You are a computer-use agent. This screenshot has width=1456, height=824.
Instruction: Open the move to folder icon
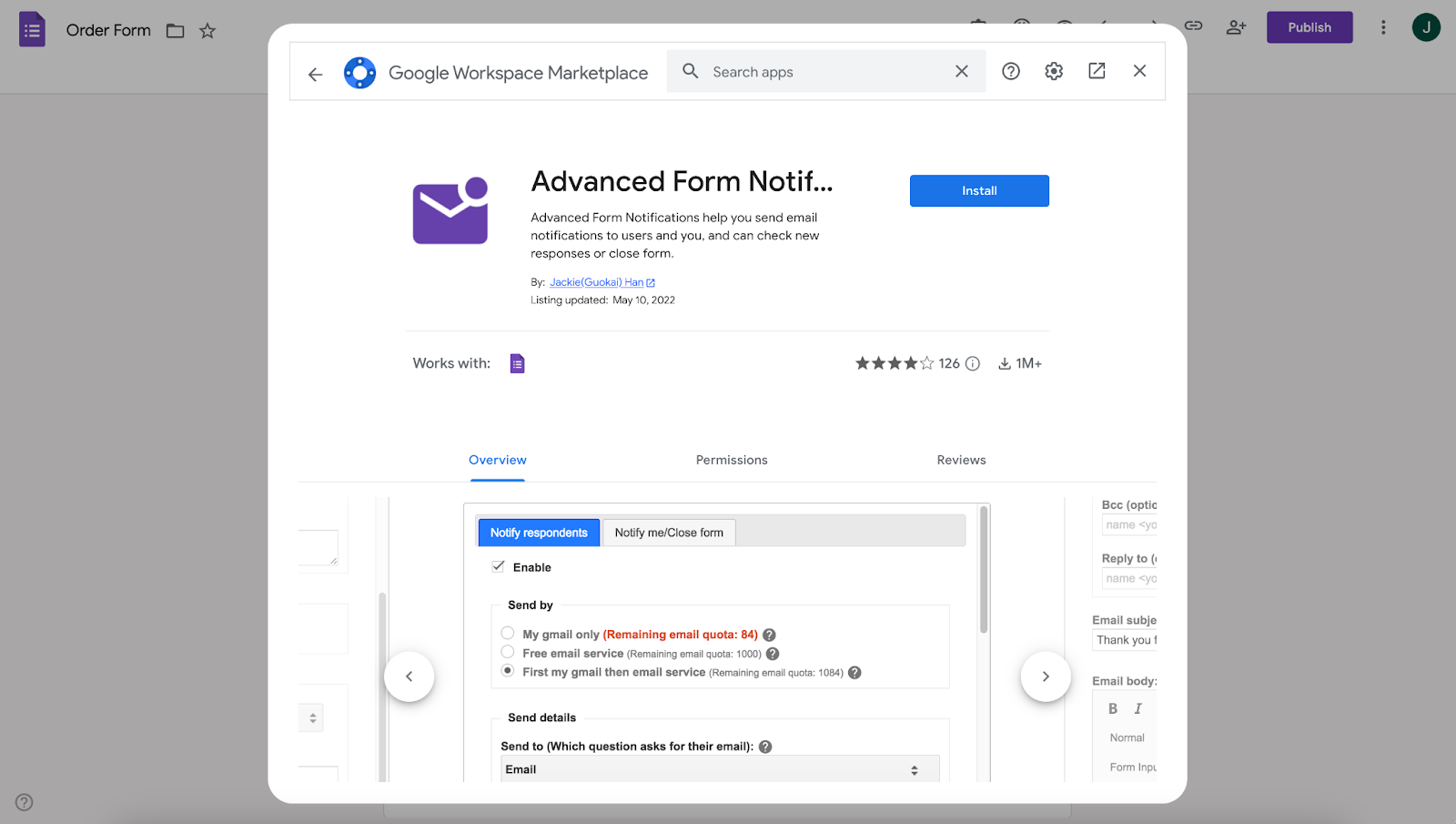point(176,31)
